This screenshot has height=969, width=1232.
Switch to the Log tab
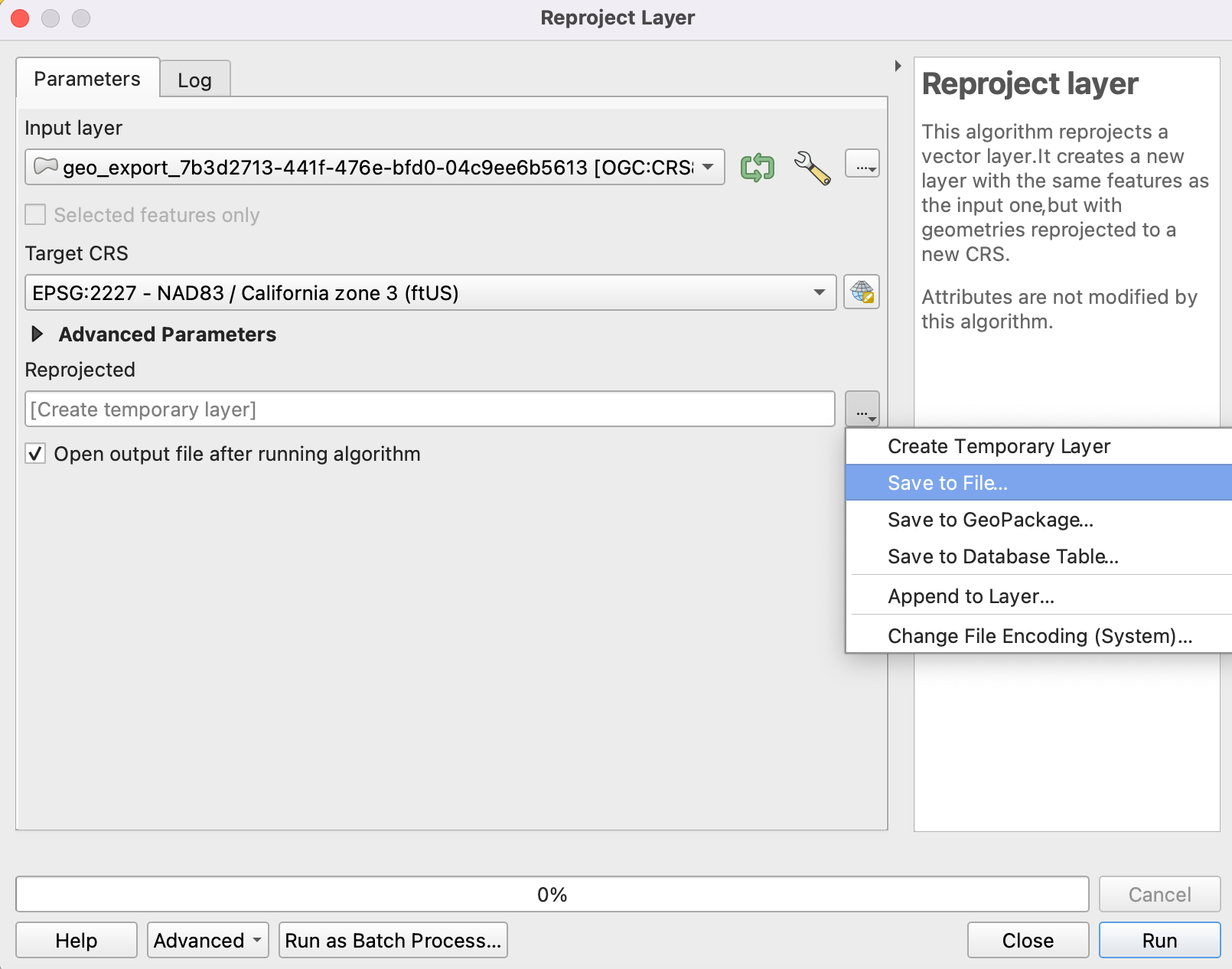coord(194,80)
